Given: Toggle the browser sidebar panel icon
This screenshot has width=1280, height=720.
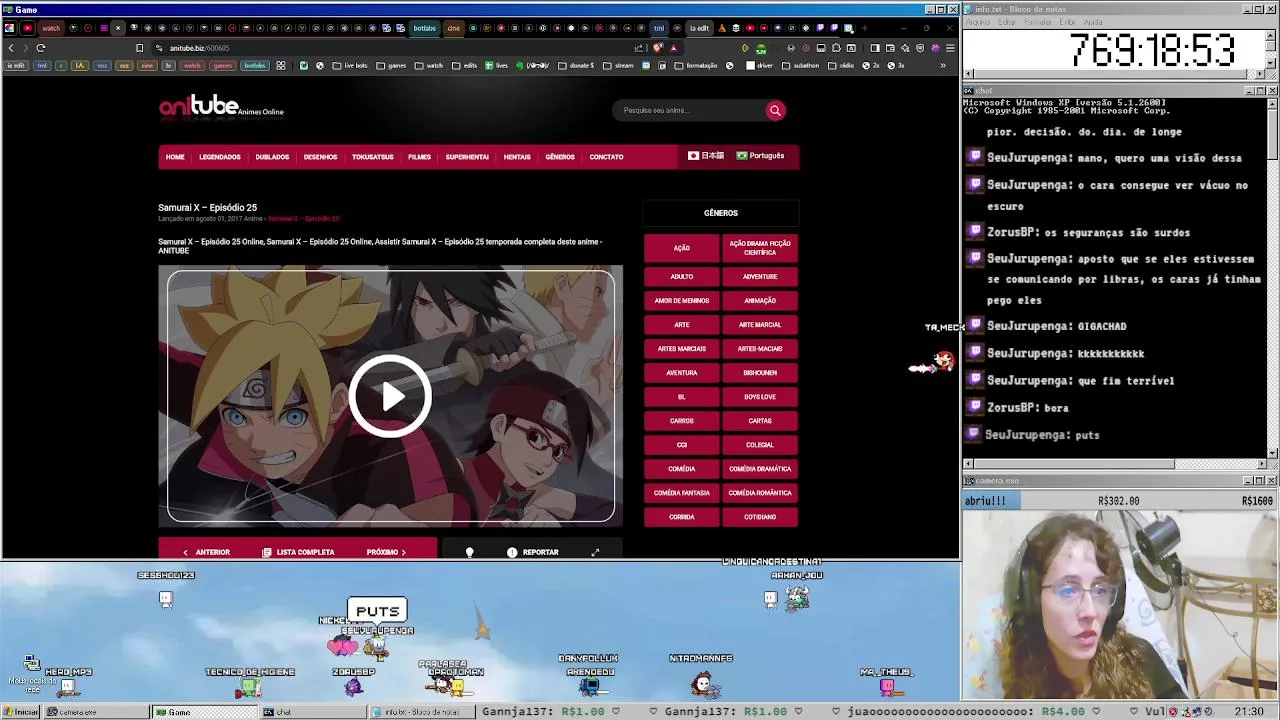Looking at the screenshot, I should [875, 48].
